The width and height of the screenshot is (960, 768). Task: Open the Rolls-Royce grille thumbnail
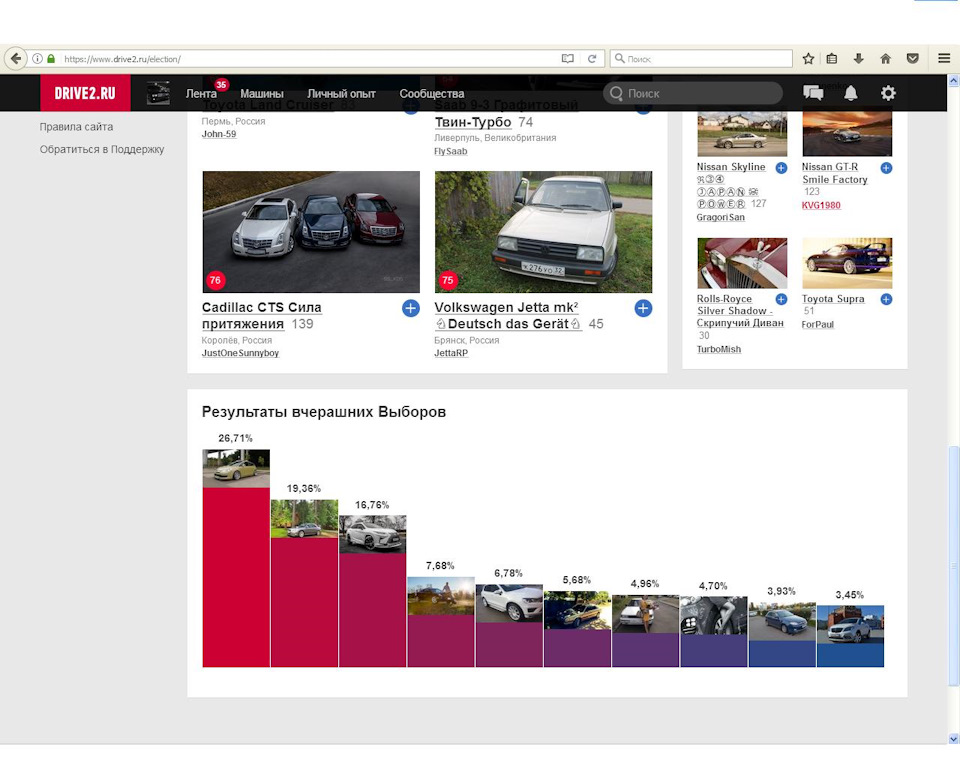pos(742,263)
